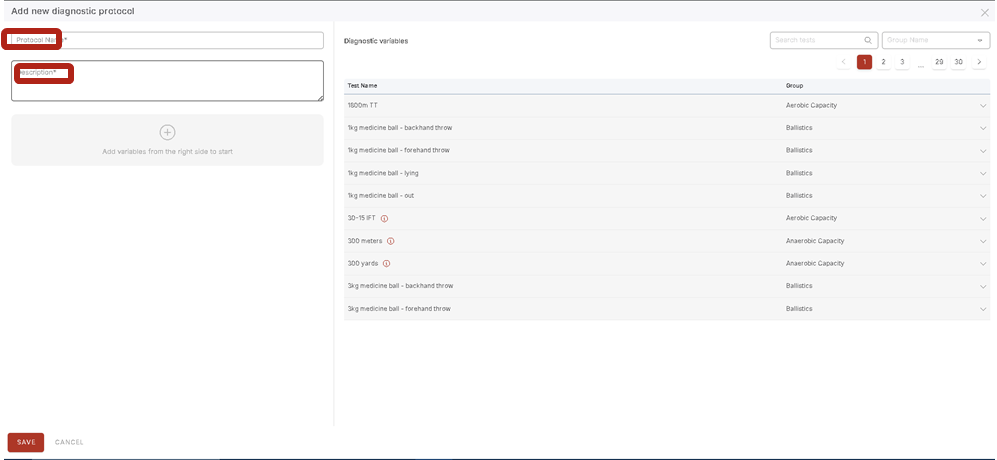997x460 pixels.
Task: Select page 29 in pagination
Action: (939, 62)
